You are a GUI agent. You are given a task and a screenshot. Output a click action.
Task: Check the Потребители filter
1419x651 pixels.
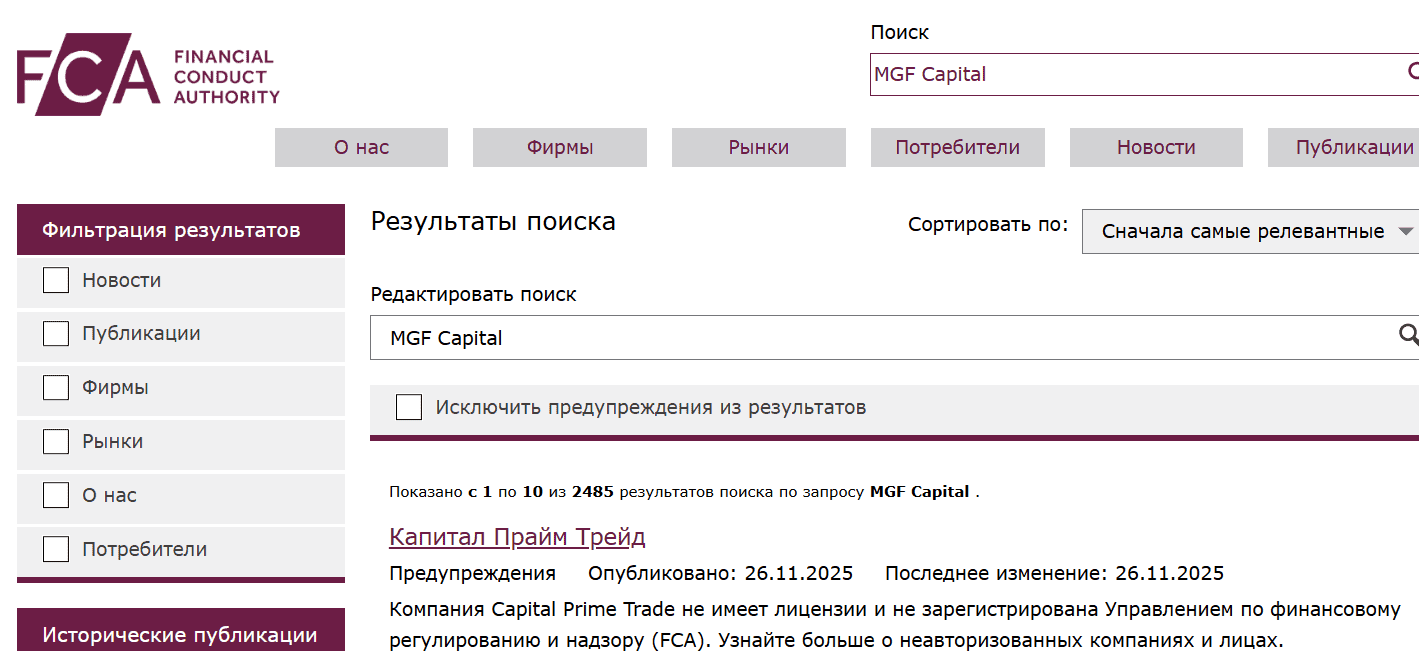55,550
